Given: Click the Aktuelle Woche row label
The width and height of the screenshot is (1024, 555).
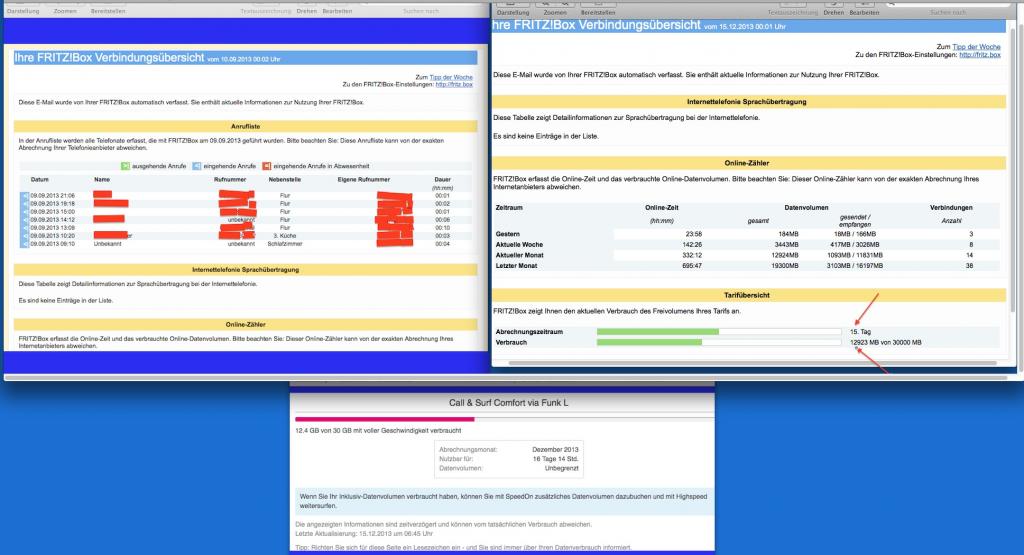Looking at the screenshot, I should pyautogui.click(x=519, y=244).
